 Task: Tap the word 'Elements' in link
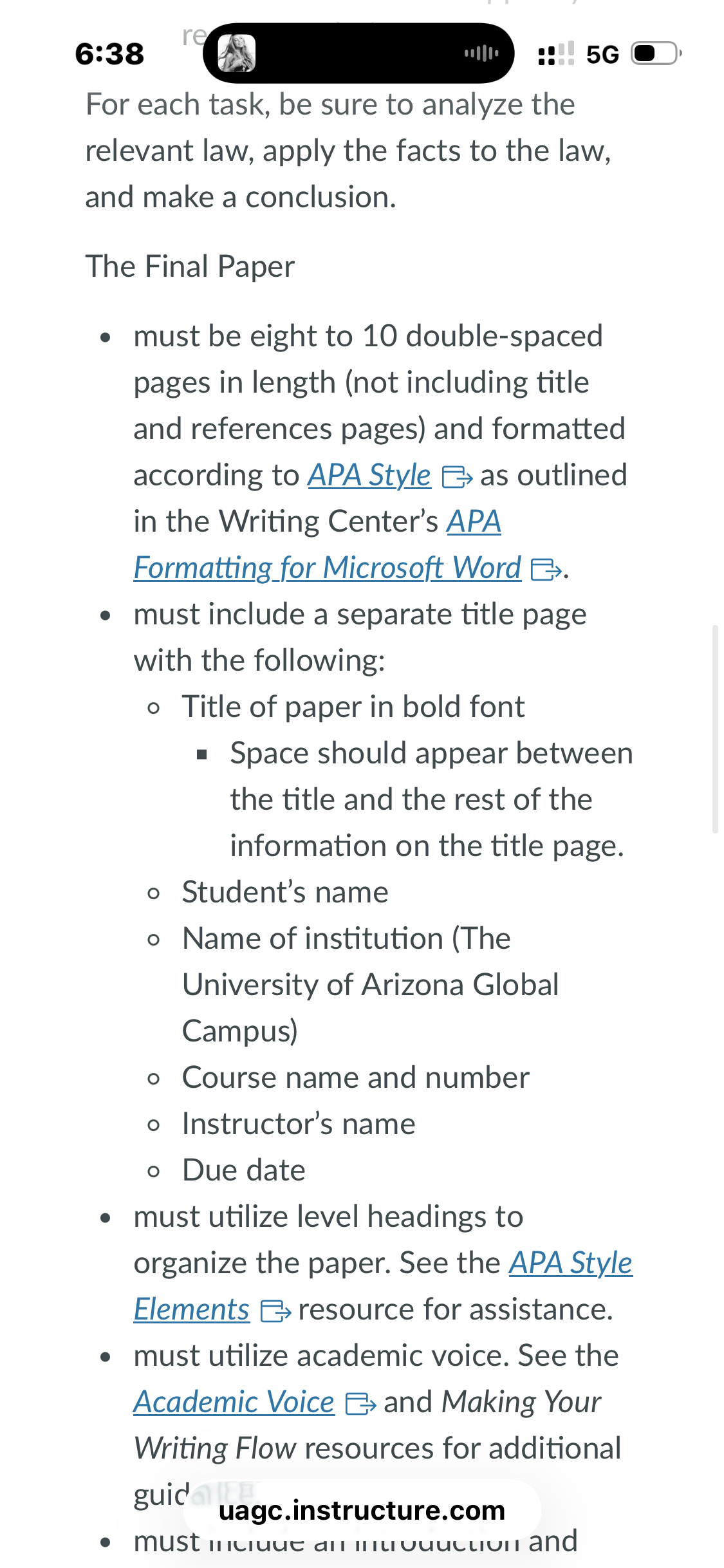pyautogui.click(x=192, y=1309)
